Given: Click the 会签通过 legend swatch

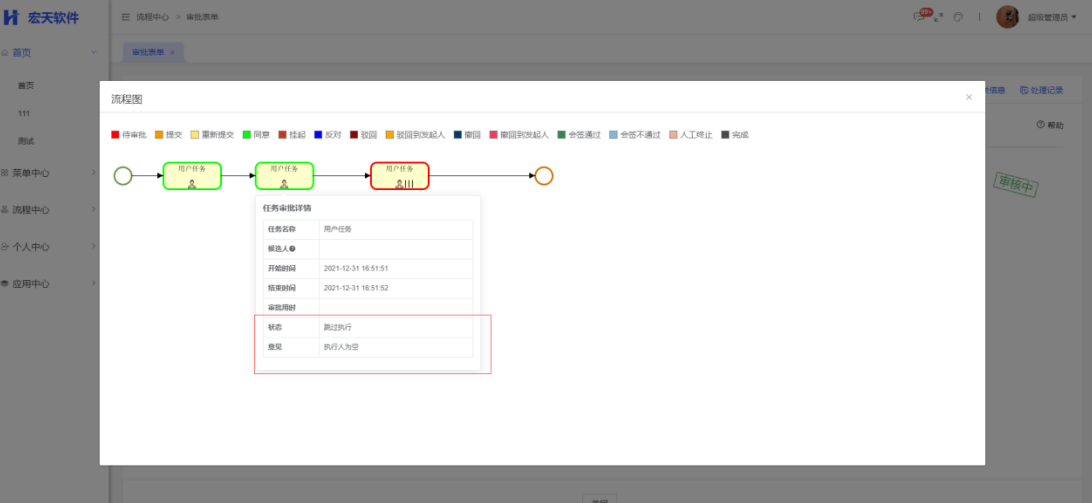Looking at the screenshot, I should pos(561,134).
